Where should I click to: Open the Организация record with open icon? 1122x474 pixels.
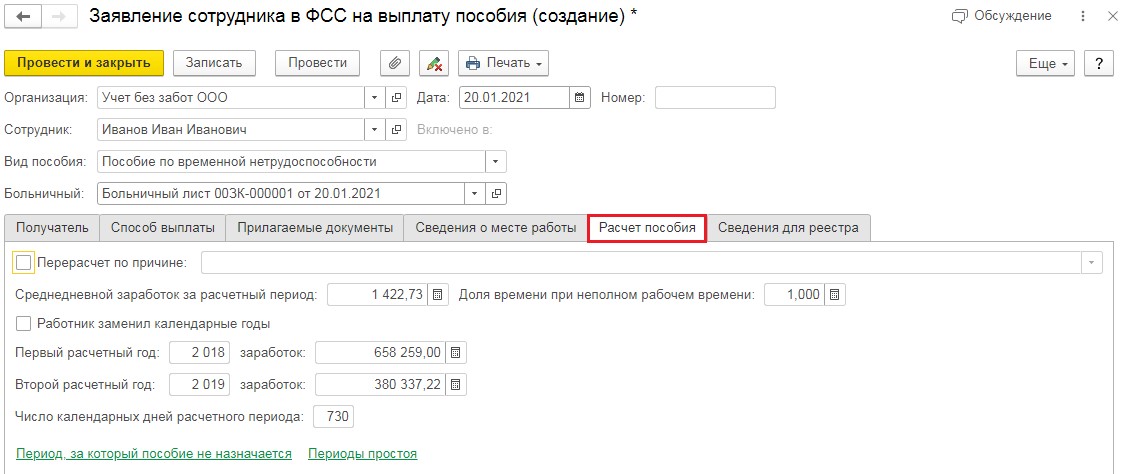(x=396, y=97)
